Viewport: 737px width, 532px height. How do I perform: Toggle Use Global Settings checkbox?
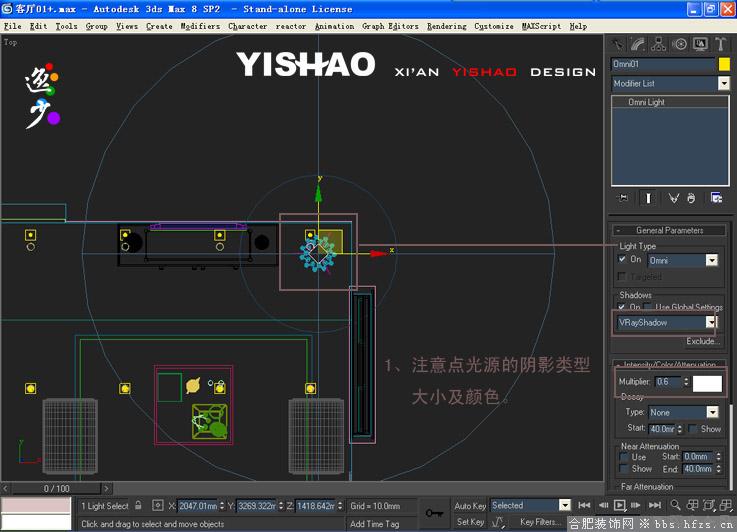tap(649, 307)
